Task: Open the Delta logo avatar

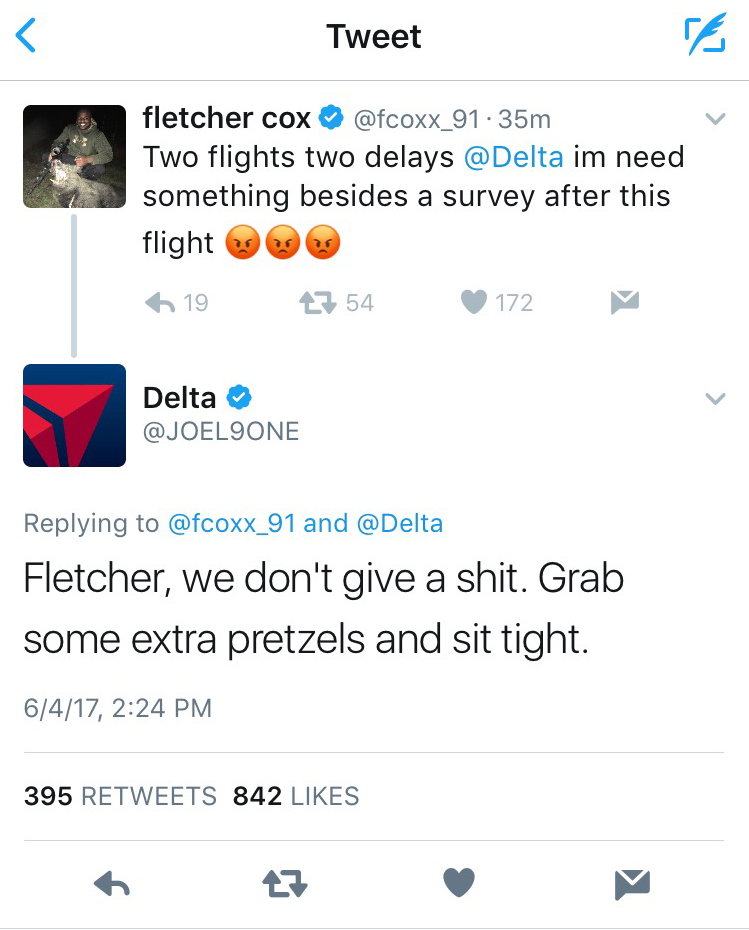Action: tap(74, 415)
